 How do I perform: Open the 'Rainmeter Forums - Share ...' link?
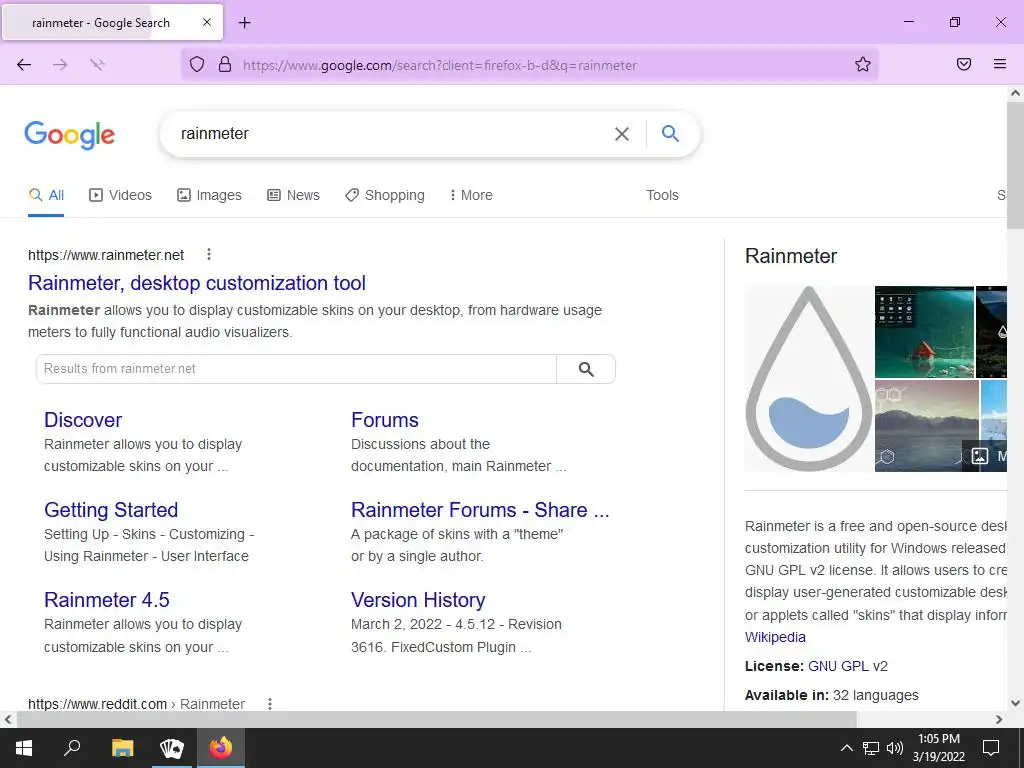click(480, 510)
